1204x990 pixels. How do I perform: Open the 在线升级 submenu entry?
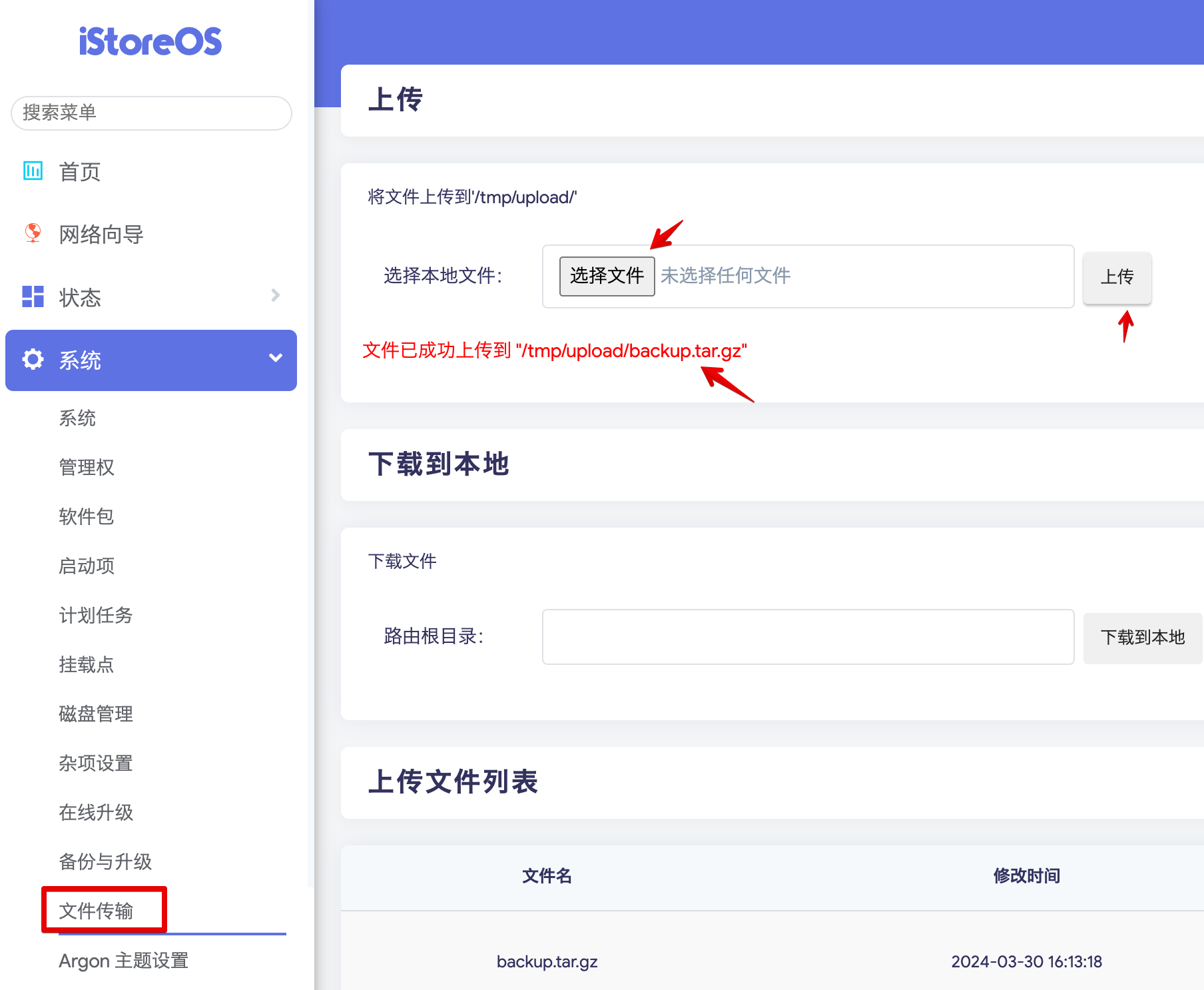click(96, 812)
